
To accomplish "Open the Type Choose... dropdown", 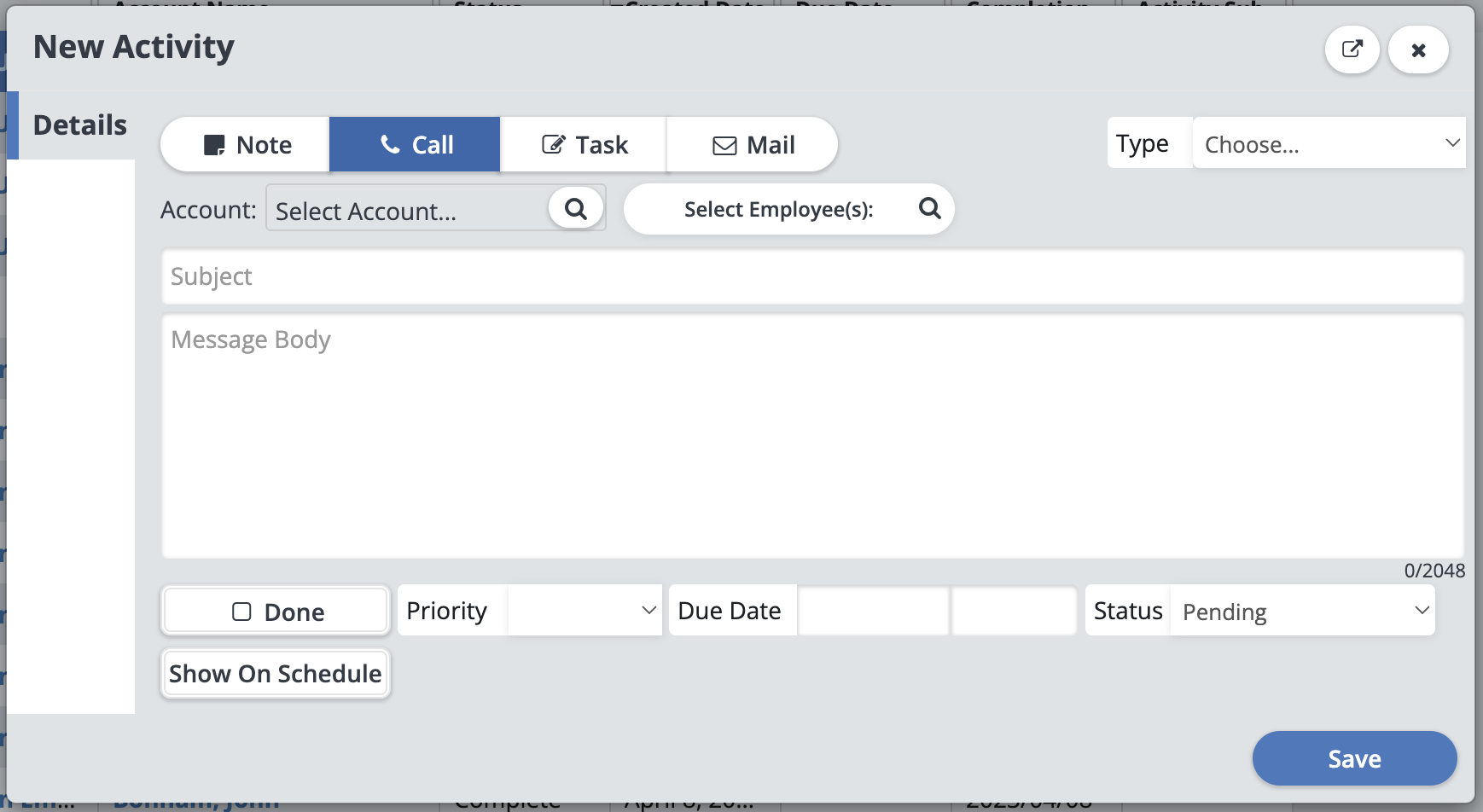I will pos(1328,144).
